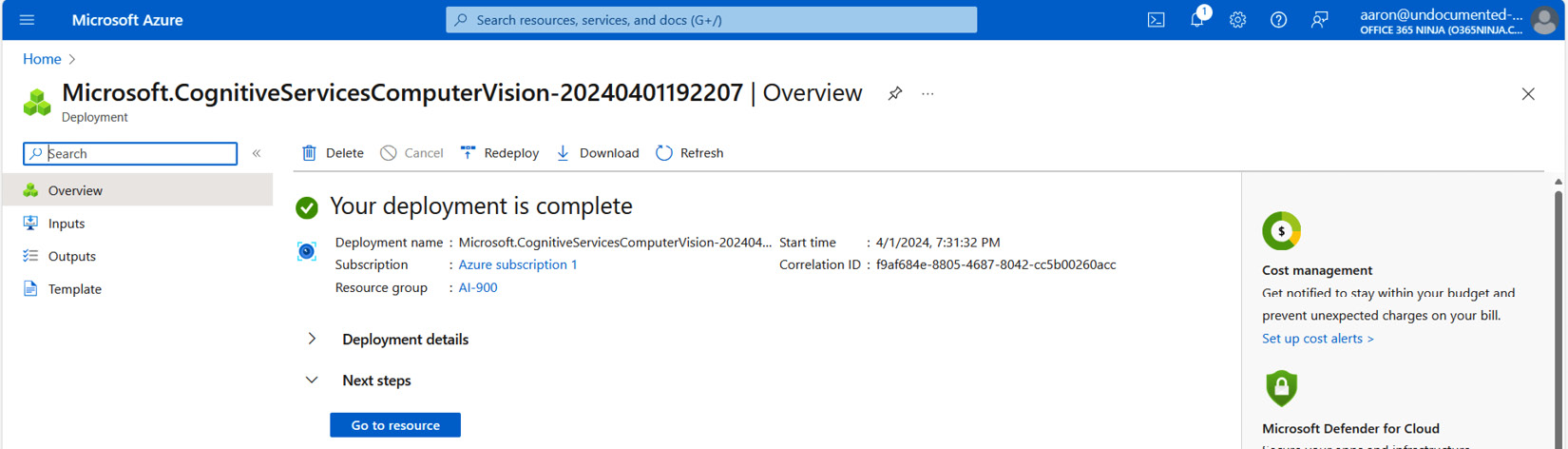Open the feedback icon in header
Viewport: 1568px width, 449px height.
pos(1319,19)
